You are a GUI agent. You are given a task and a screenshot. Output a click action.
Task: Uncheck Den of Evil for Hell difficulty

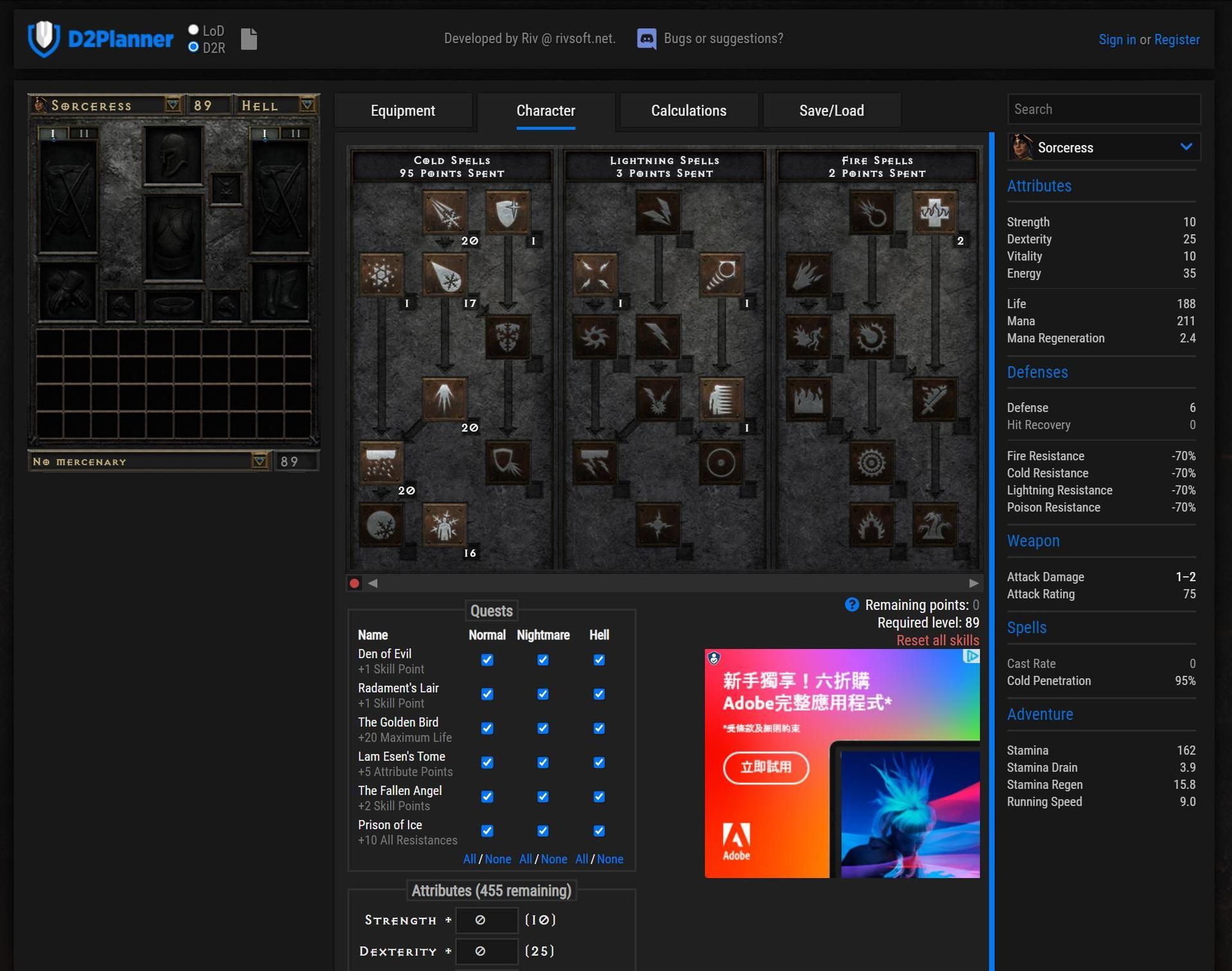coord(599,659)
